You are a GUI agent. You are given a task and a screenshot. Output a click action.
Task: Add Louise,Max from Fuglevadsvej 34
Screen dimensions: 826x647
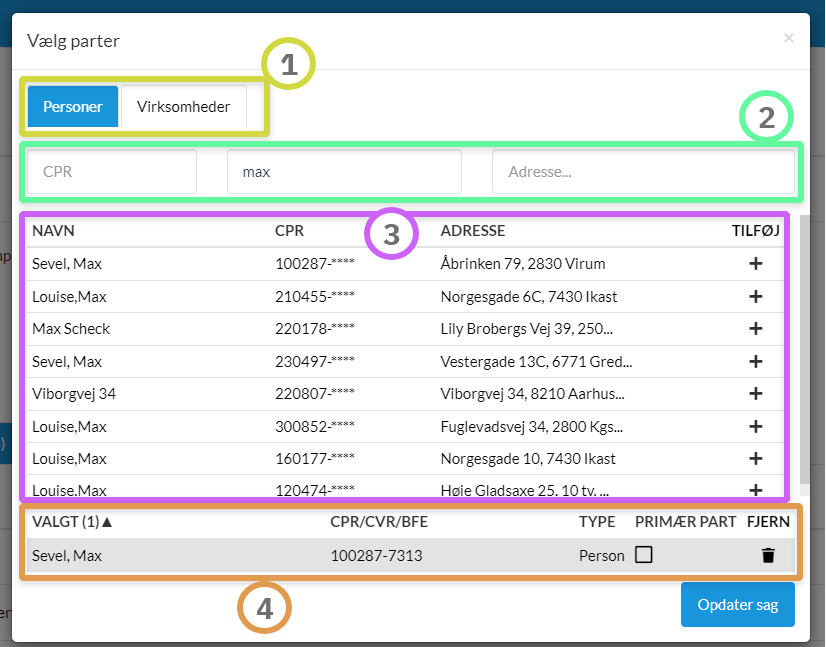[756, 427]
